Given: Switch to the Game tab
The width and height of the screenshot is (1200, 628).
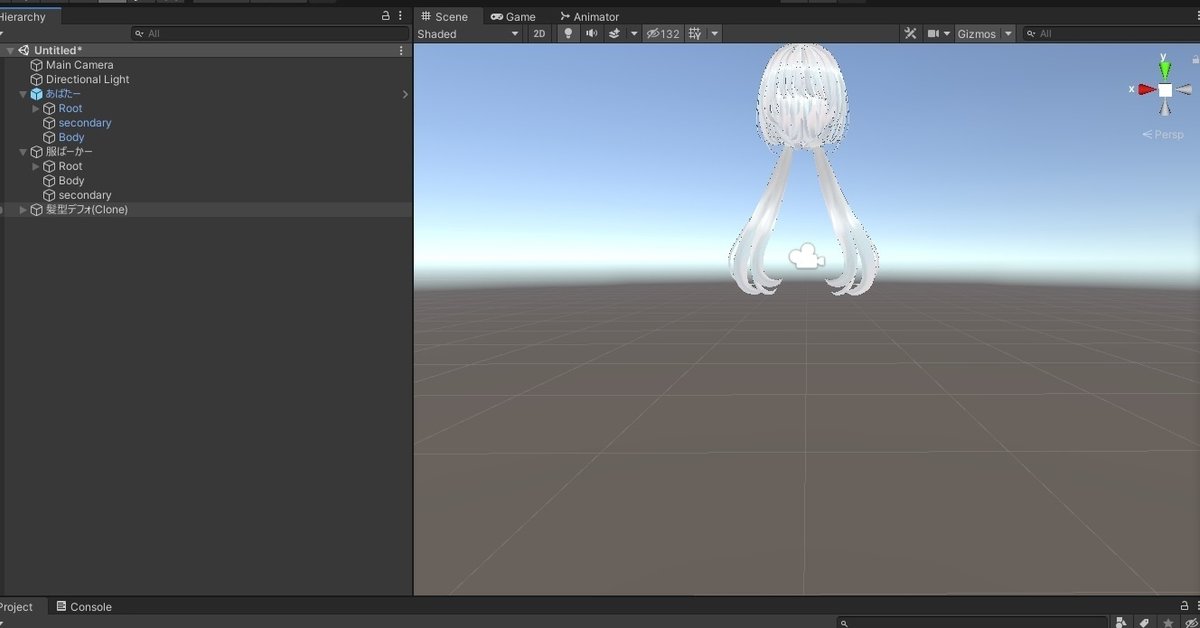Looking at the screenshot, I should [513, 16].
